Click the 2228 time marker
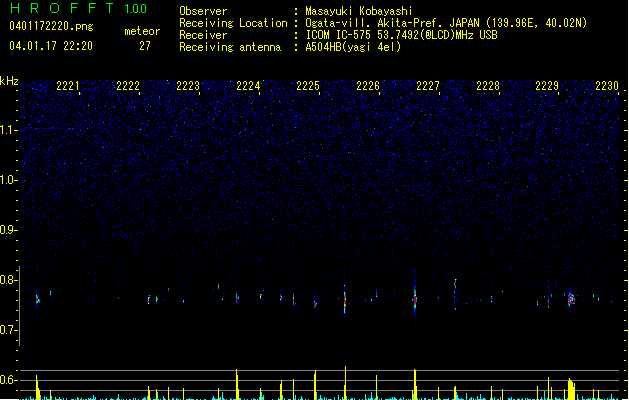The image size is (629, 400). [x=488, y=85]
